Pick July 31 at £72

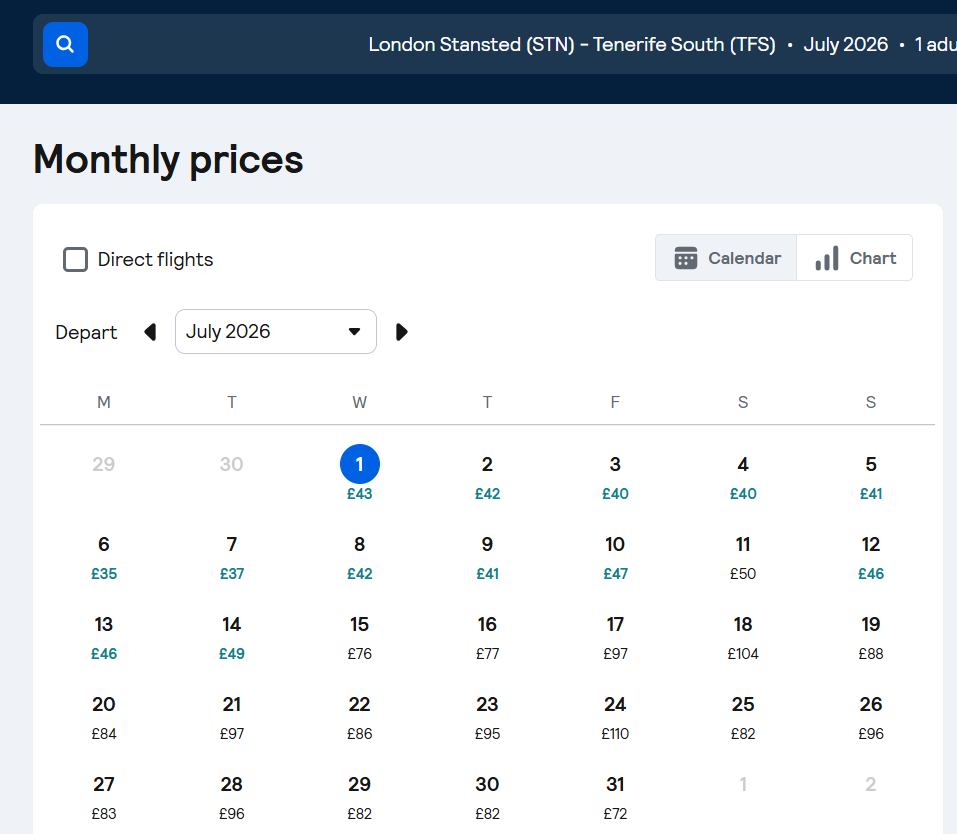615,796
